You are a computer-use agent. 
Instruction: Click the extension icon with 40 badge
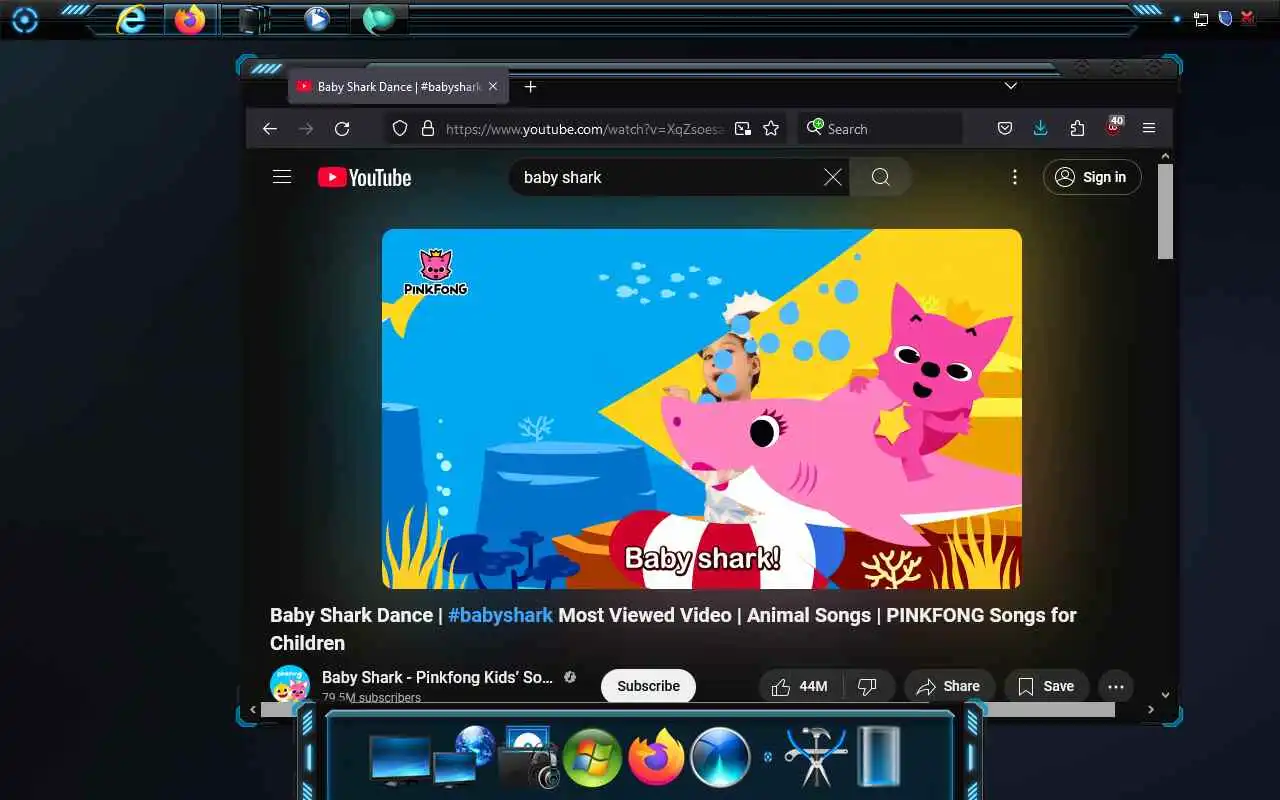click(1114, 128)
